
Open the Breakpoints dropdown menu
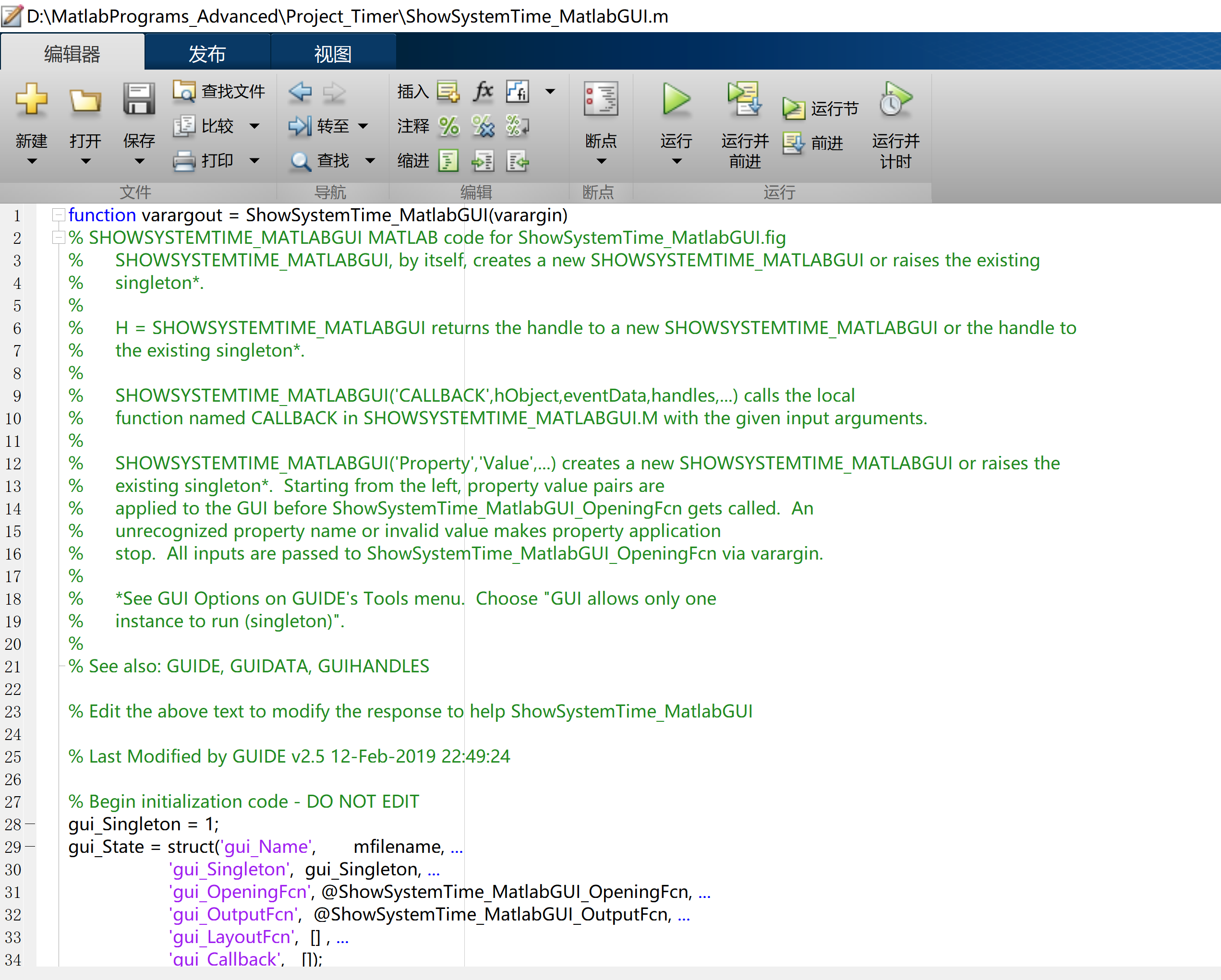601,161
